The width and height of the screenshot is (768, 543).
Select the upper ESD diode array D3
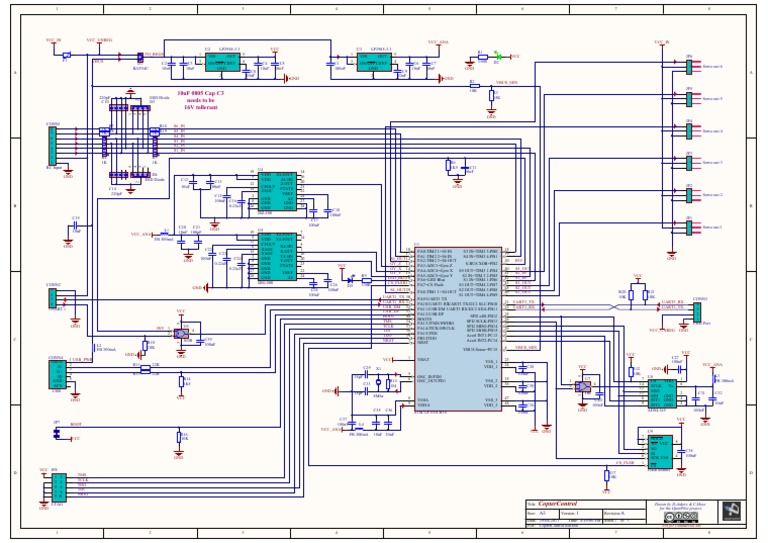[140, 108]
